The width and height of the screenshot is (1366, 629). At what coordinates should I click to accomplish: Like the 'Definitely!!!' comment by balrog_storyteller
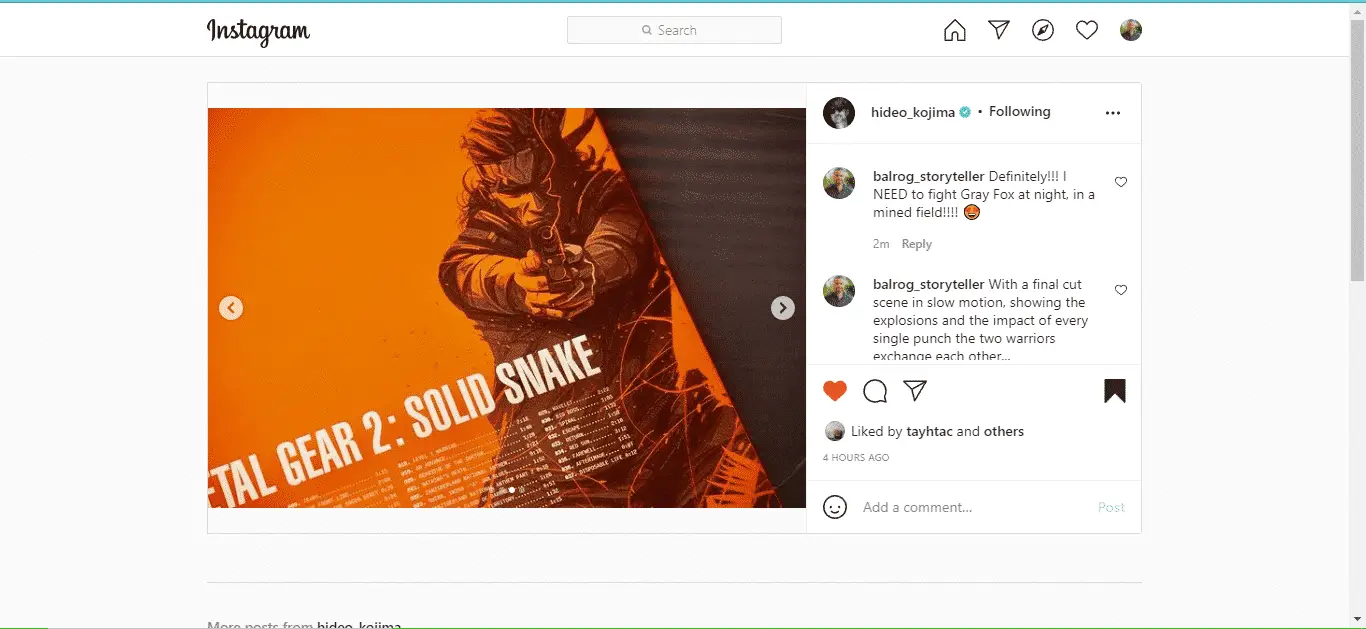pos(1121,182)
